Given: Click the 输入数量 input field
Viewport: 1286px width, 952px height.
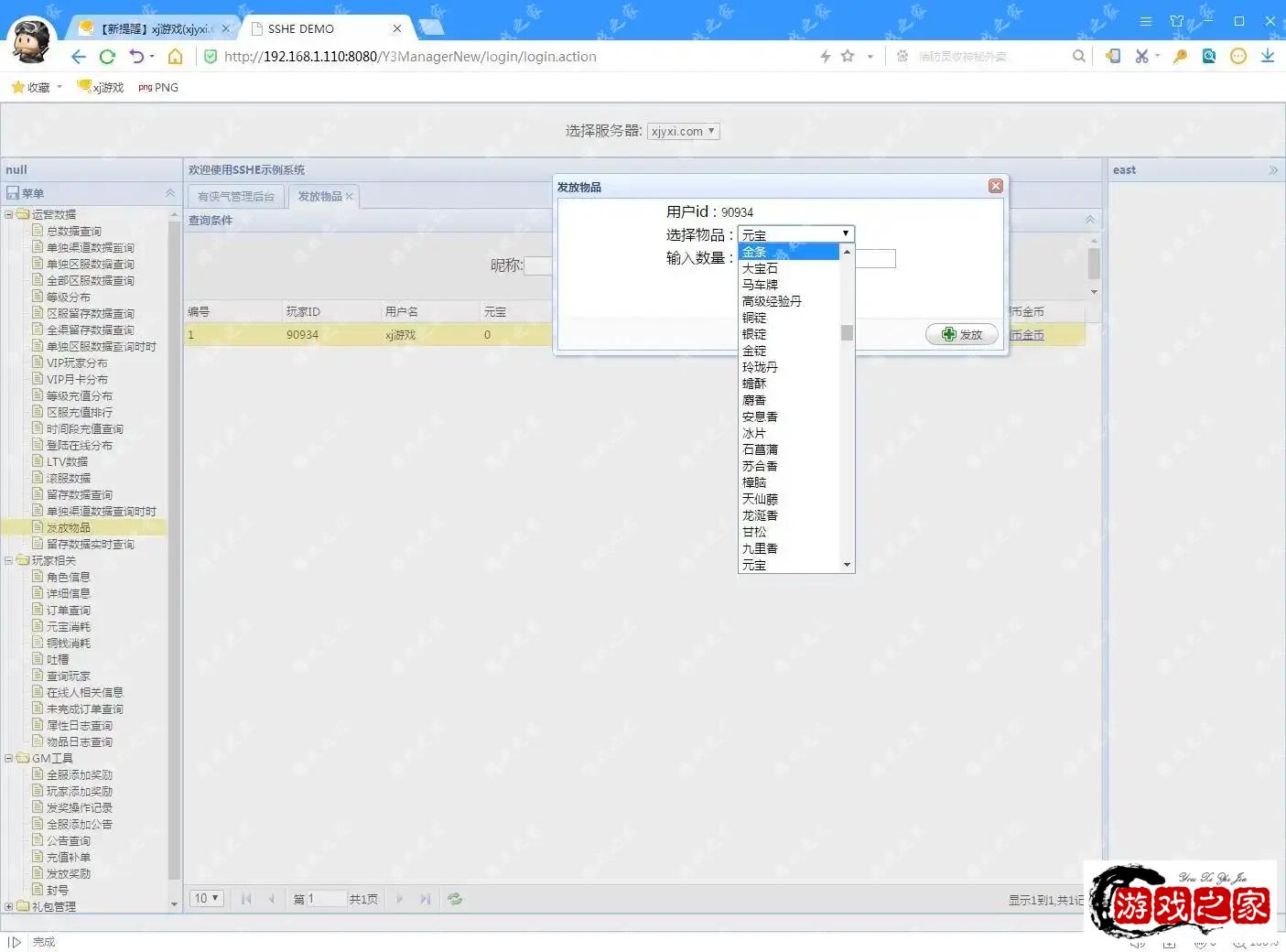Looking at the screenshot, I should (875, 259).
